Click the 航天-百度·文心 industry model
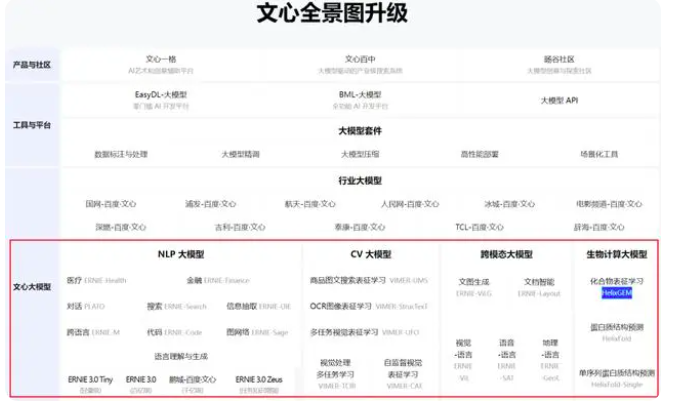 (310, 204)
